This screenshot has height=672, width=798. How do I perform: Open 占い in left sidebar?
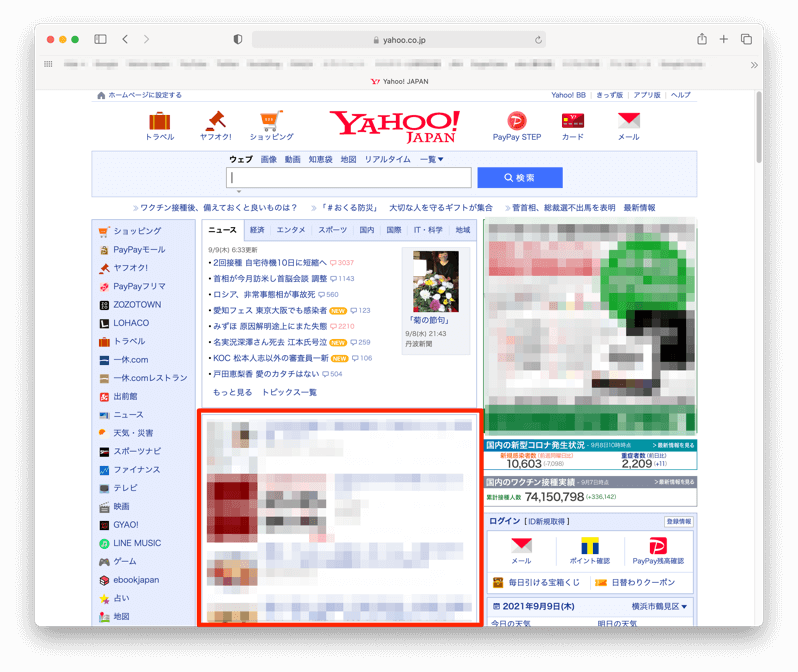121,598
